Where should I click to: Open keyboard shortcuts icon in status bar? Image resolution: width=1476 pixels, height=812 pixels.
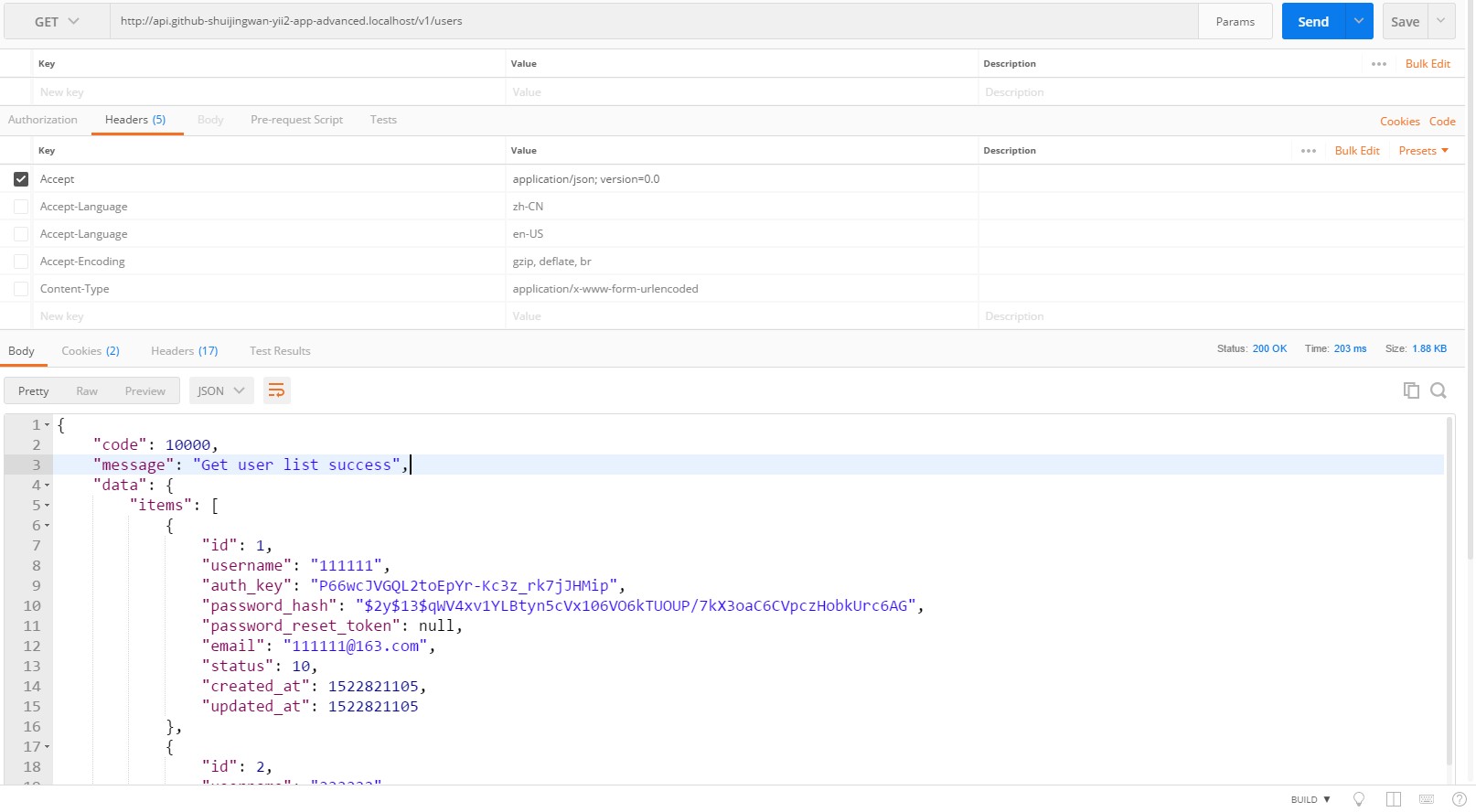pos(1427,799)
